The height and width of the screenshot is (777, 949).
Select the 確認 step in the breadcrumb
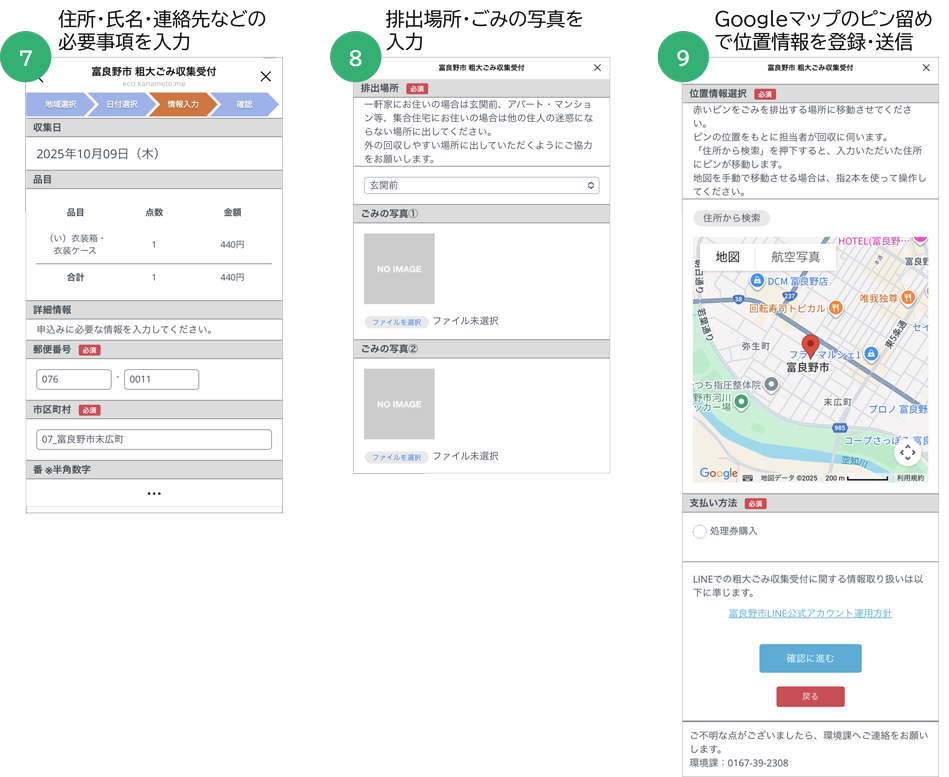(245, 103)
